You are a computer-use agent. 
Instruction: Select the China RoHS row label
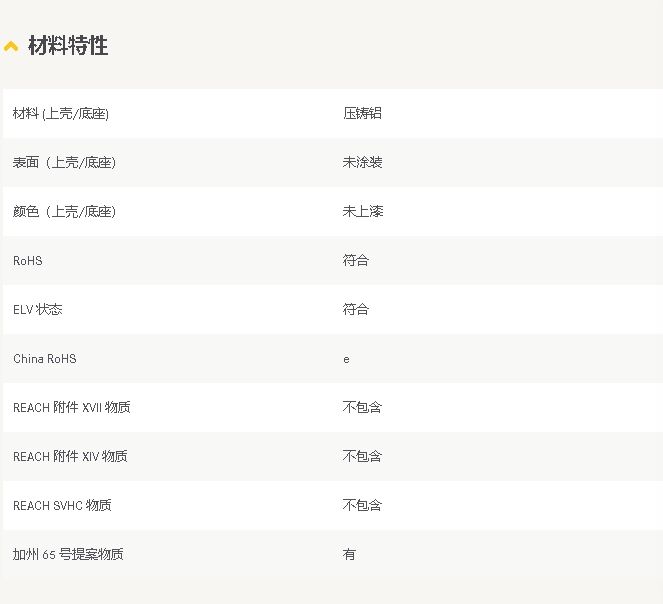click(45, 359)
